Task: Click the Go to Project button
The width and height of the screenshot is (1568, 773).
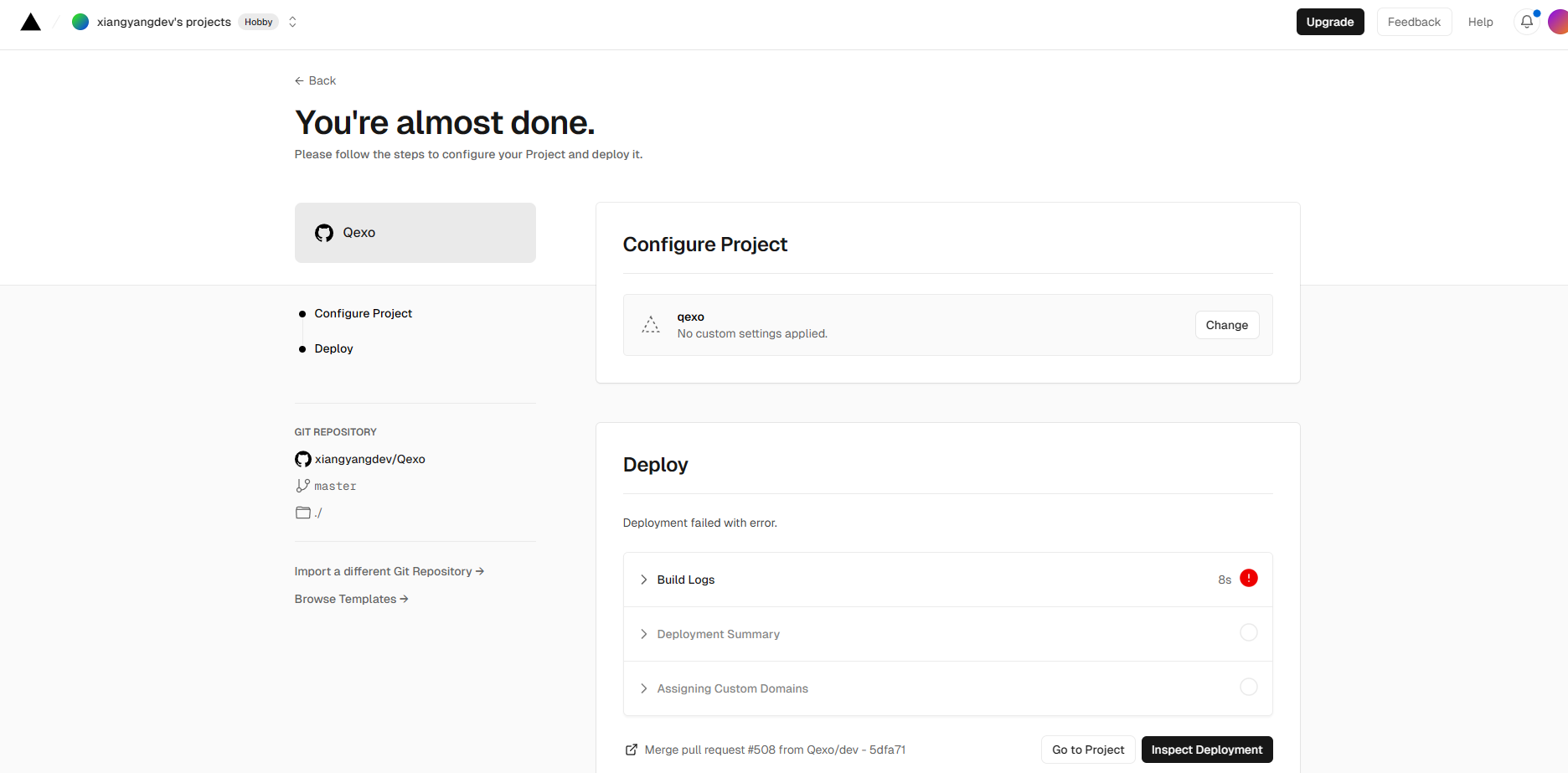Action: coord(1088,750)
